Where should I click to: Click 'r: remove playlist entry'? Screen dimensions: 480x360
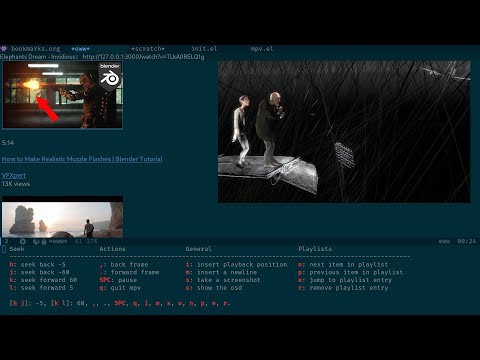(x=343, y=288)
